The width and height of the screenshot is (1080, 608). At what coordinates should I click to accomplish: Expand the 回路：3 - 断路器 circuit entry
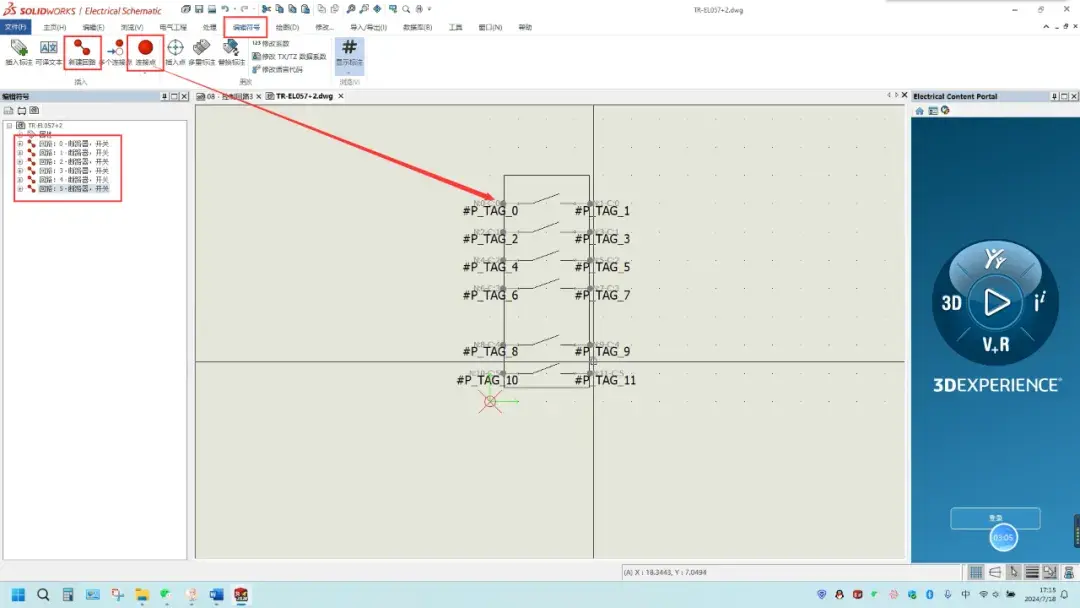tap(21, 169)
